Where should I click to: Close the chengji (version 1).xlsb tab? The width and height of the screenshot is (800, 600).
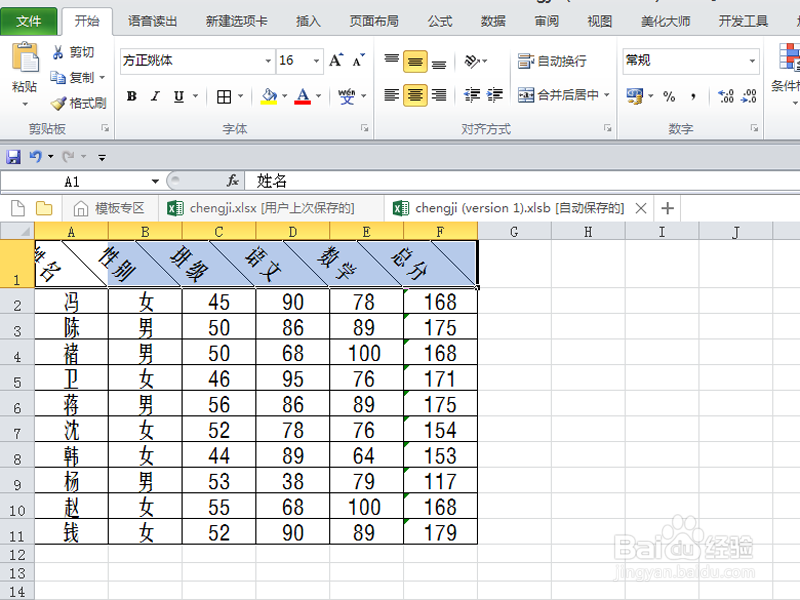click(641, 208)
